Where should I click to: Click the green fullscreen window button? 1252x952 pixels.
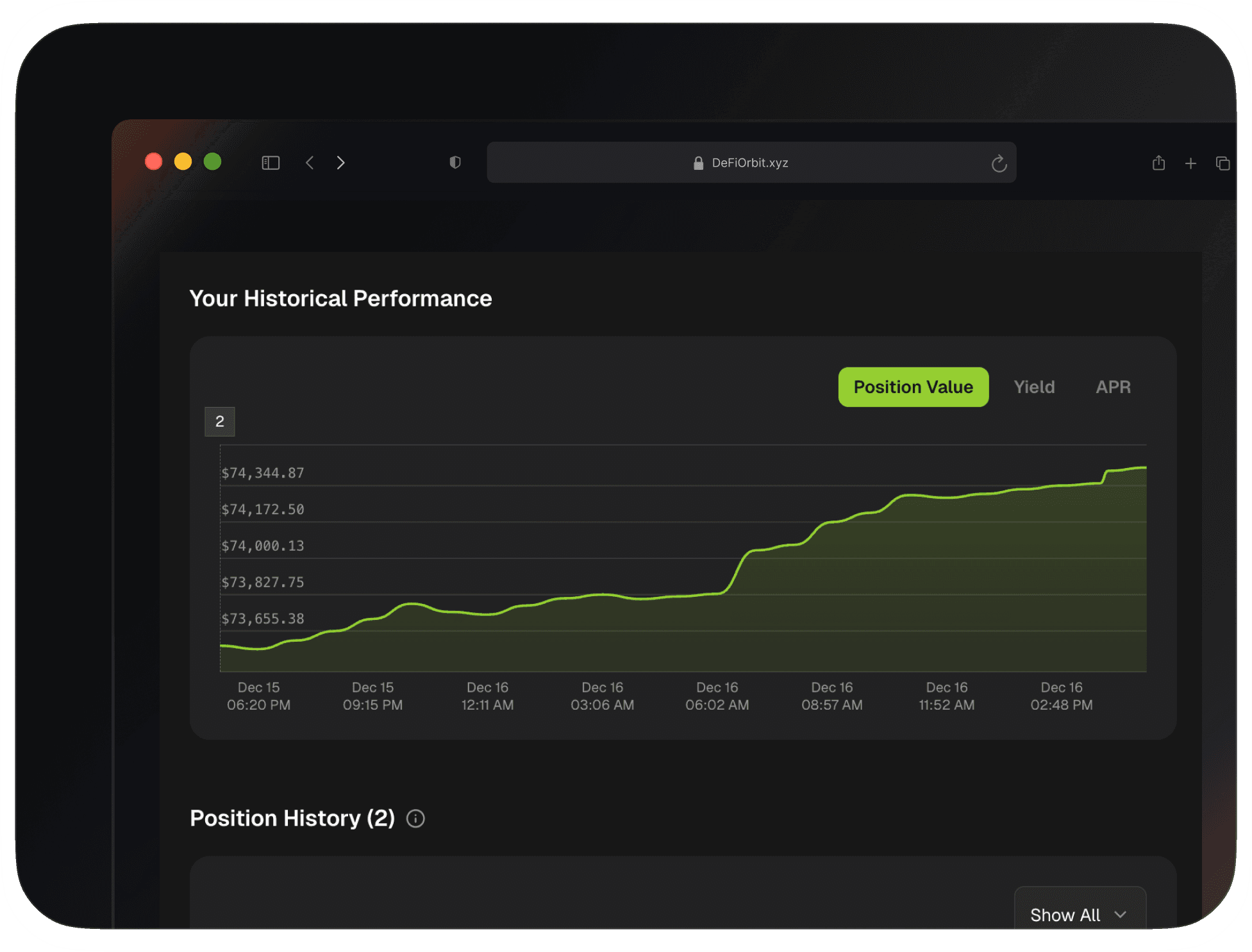coord(213,162)
